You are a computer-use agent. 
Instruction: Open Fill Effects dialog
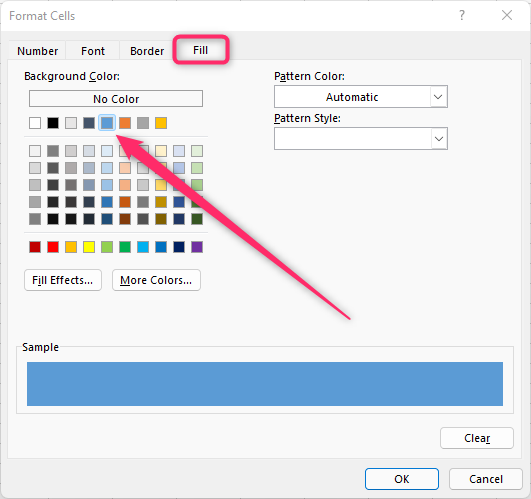(x=63, y=280)
